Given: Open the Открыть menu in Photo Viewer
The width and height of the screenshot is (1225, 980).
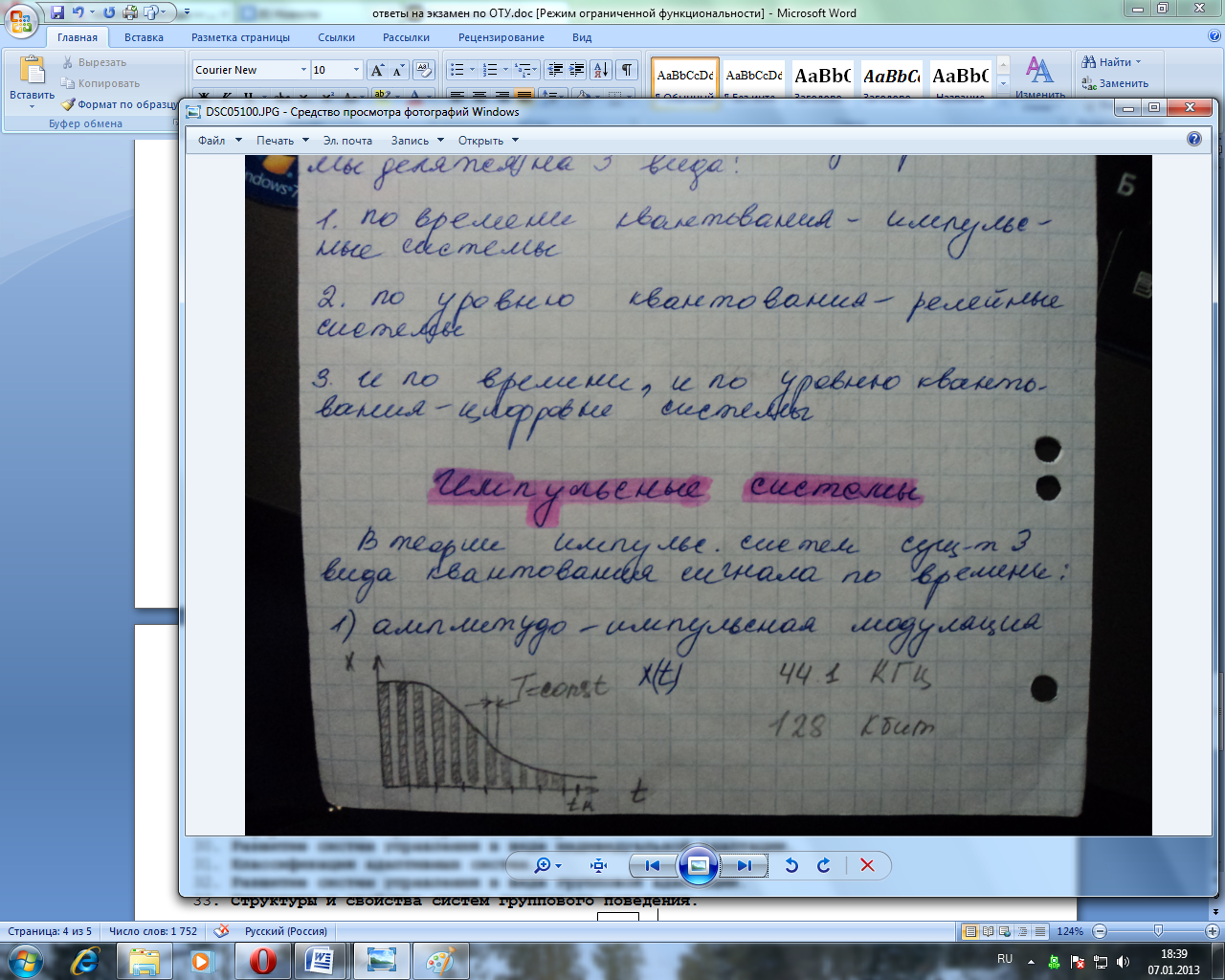Looking at the screenshot, I should tap(488, 141).
